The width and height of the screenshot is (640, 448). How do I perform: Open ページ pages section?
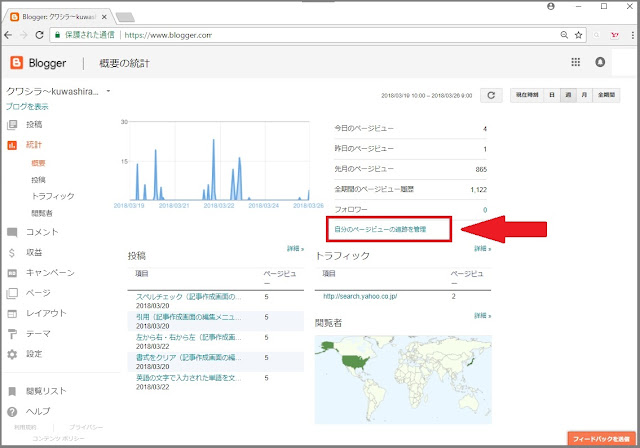pos(38,293)
